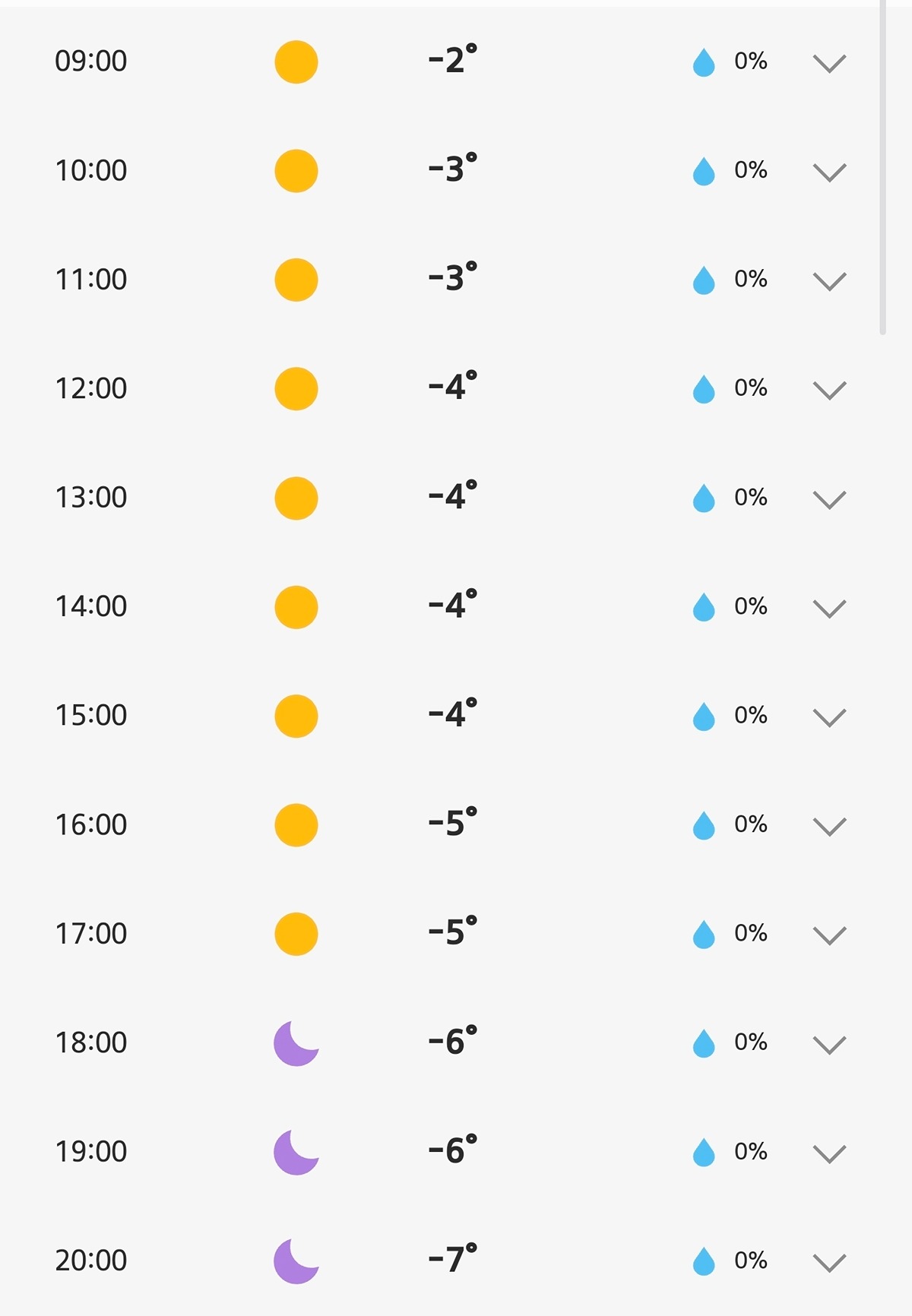
Task: Select the 15:00 time label
Action: pos(91,715)
